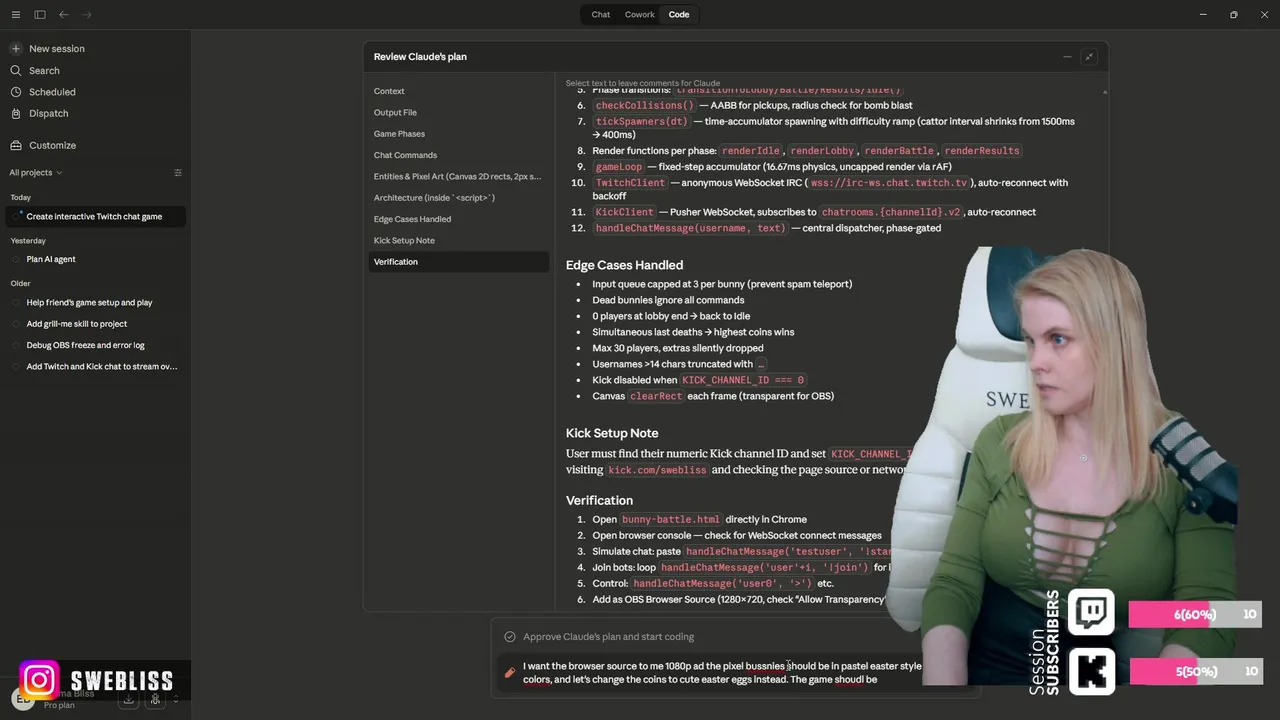This screenshot has height=720, width=1280.
Task: Click the Twitch subscriber progress bar
Action: (1195, 614)
